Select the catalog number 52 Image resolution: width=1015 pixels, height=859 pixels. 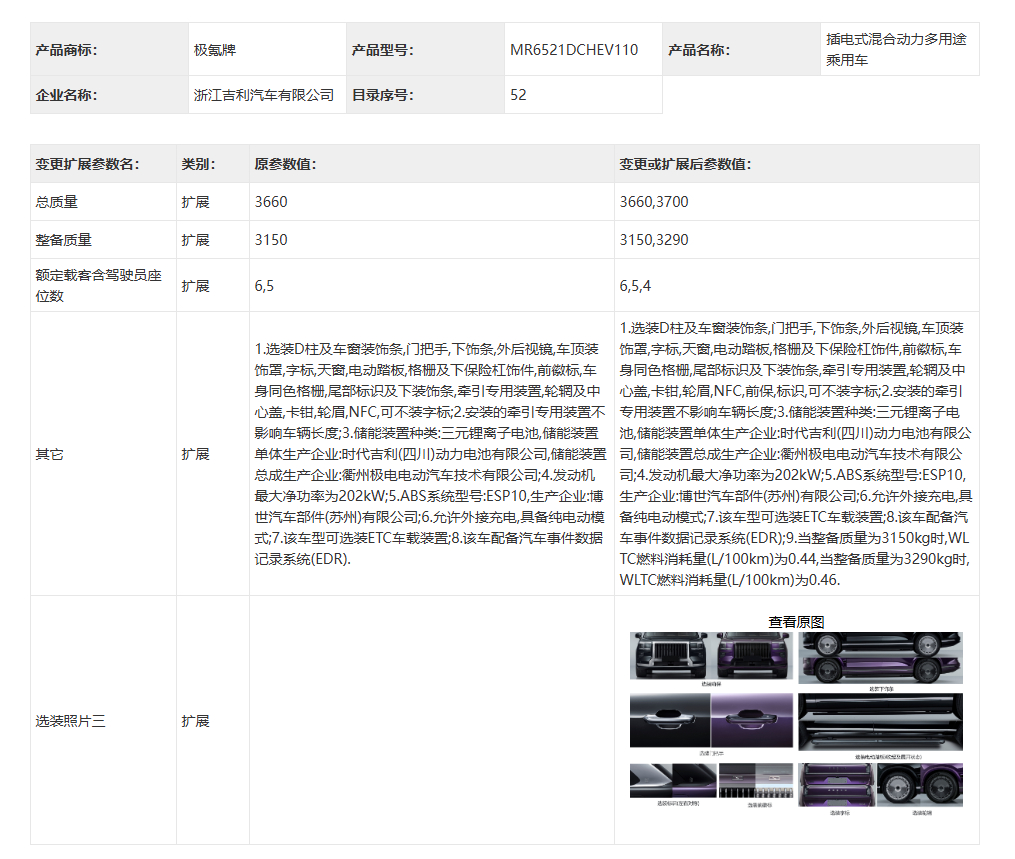[518, 95]
